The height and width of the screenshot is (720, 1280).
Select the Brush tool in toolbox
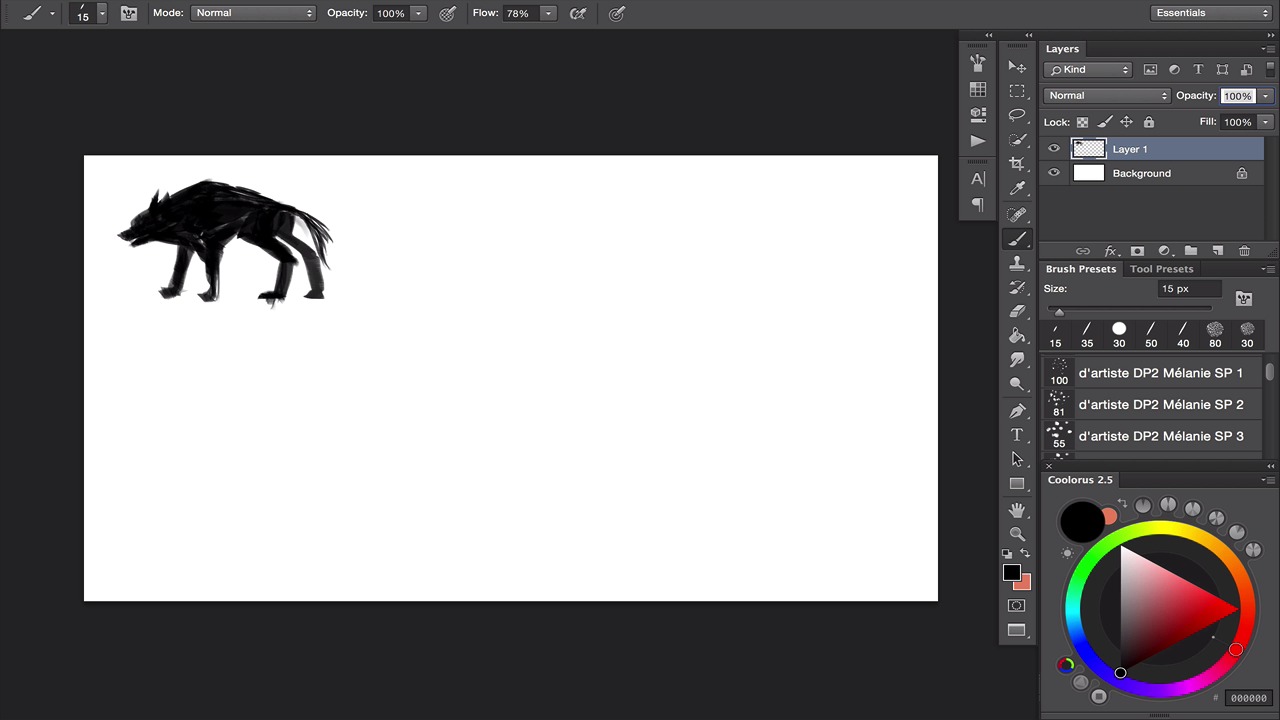[x=1017, y=239]
